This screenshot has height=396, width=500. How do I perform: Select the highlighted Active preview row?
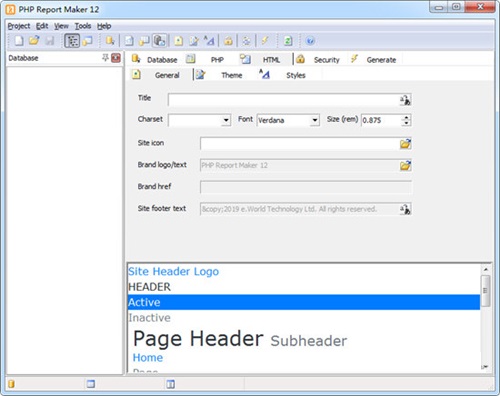[304, 302]
